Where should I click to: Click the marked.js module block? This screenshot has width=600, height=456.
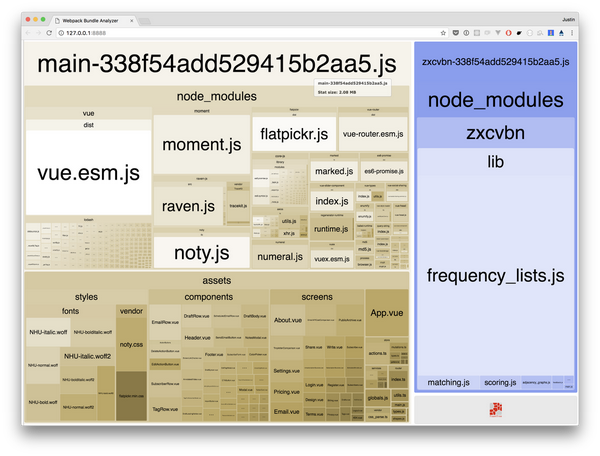[334, 171]
